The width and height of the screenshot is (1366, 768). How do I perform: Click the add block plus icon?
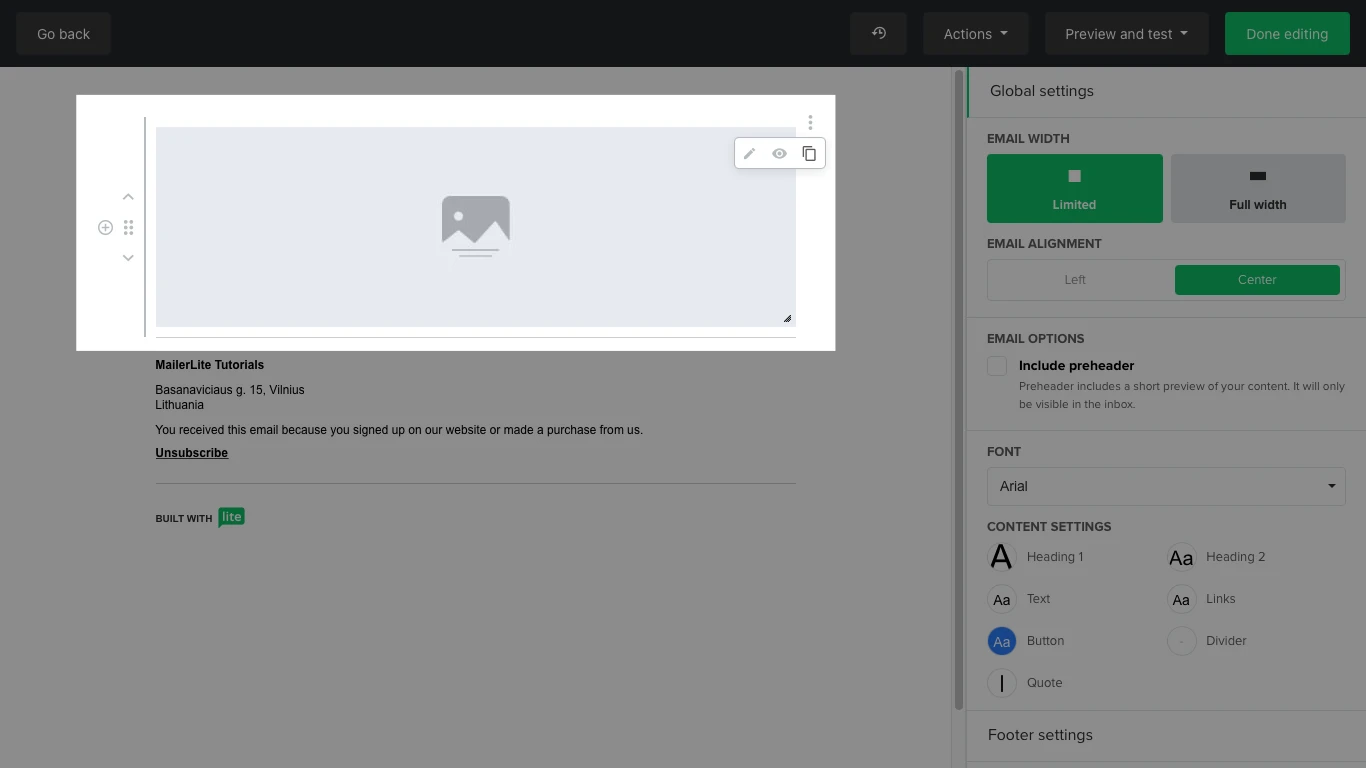pos(105,228)
